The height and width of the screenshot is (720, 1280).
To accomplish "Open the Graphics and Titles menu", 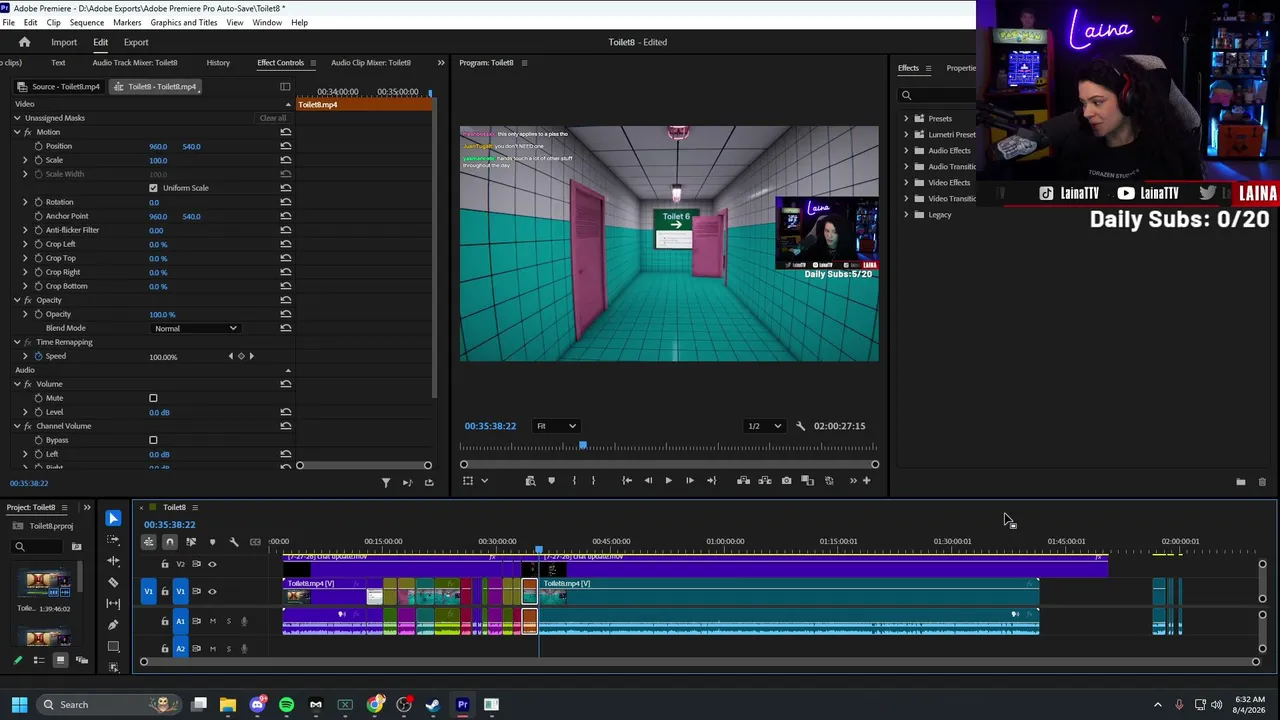I will tap(184, 22).
